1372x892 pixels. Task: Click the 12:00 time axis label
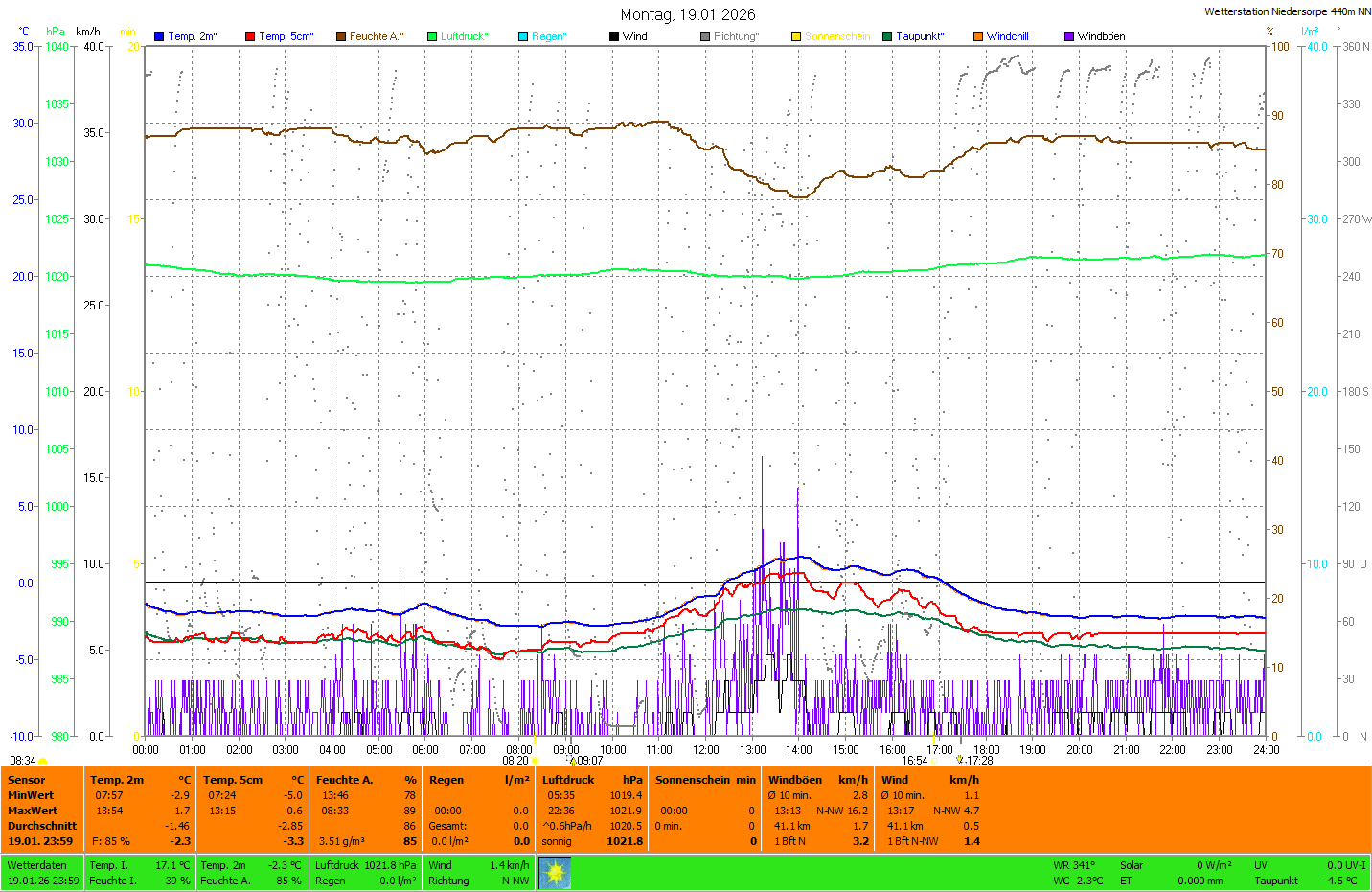(706, 750)
